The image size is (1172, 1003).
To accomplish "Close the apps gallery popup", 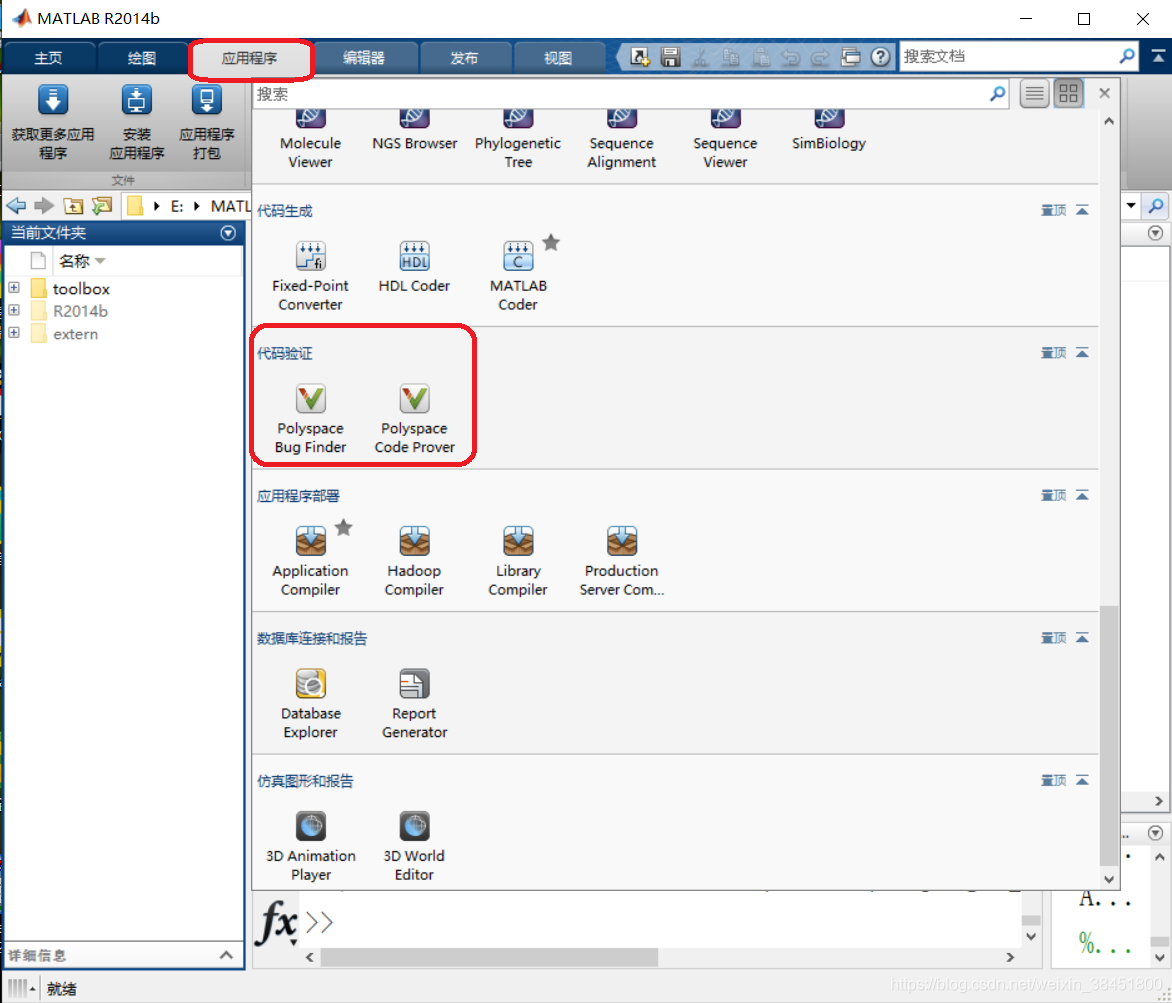I will 1105,93.
